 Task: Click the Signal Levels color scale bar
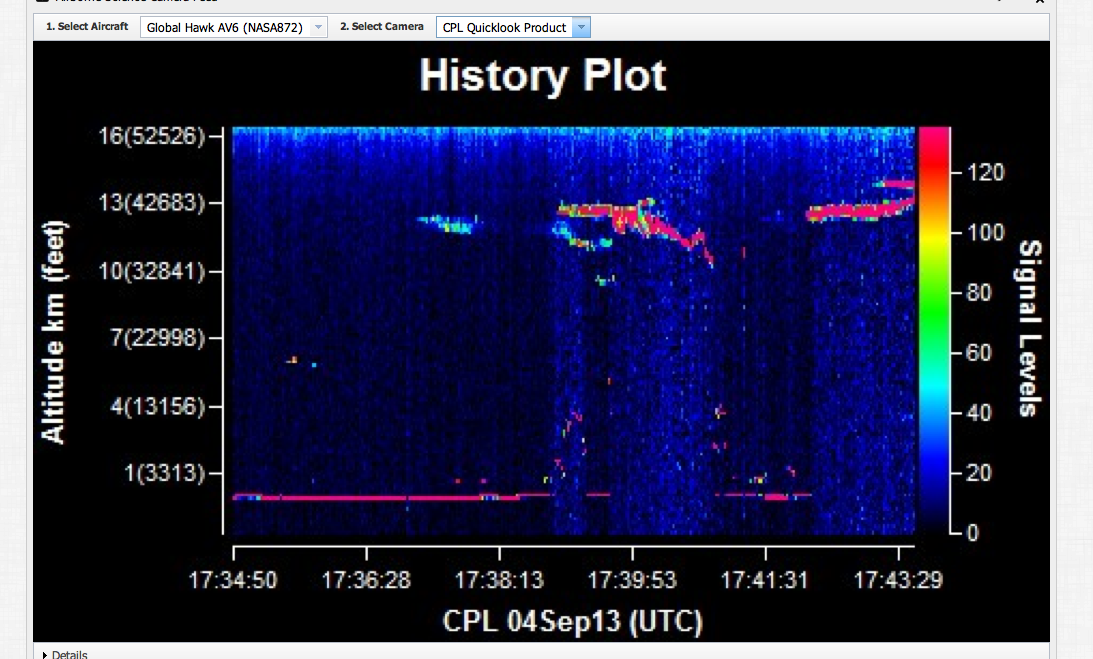[934, 330]
